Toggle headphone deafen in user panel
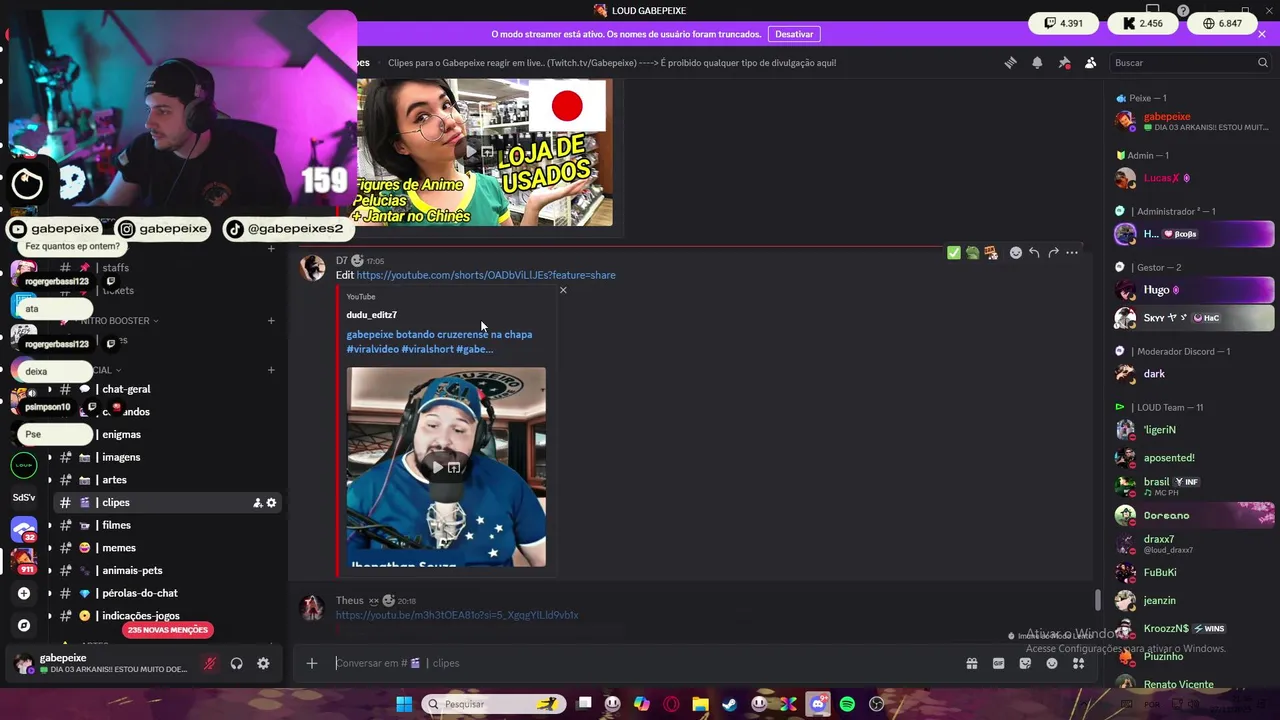 click(237, 663)
